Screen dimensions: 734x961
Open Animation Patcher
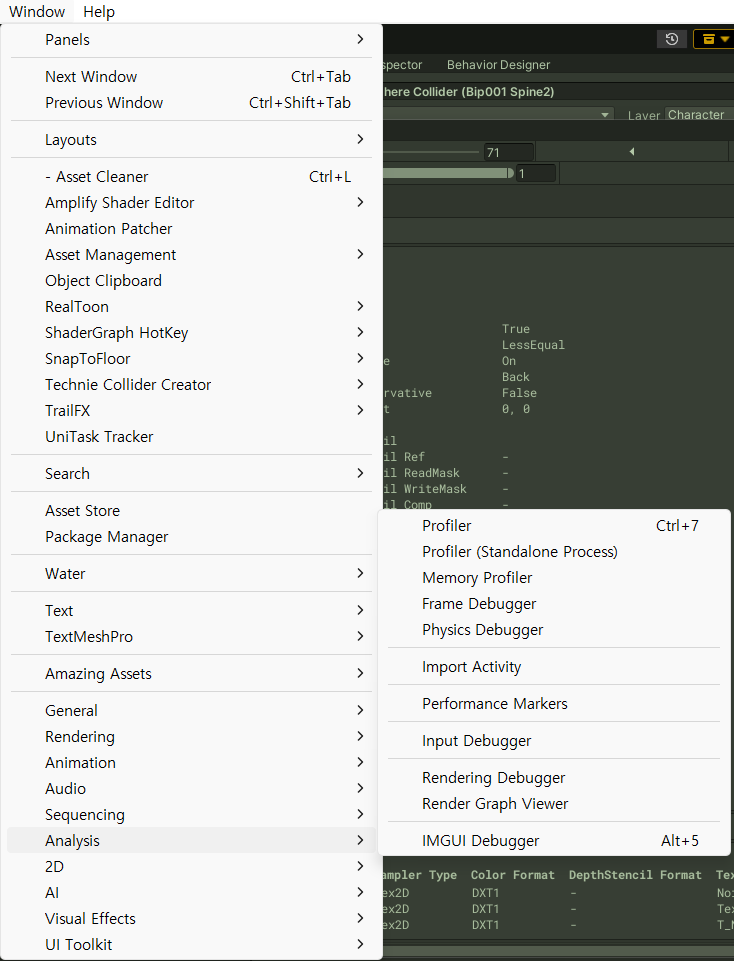(191, 229)
